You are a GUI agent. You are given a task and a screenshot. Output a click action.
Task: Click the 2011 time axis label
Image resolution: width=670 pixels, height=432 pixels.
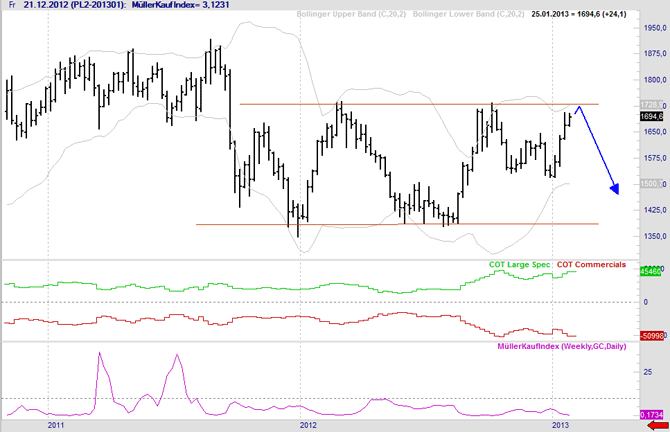[56, 425]
